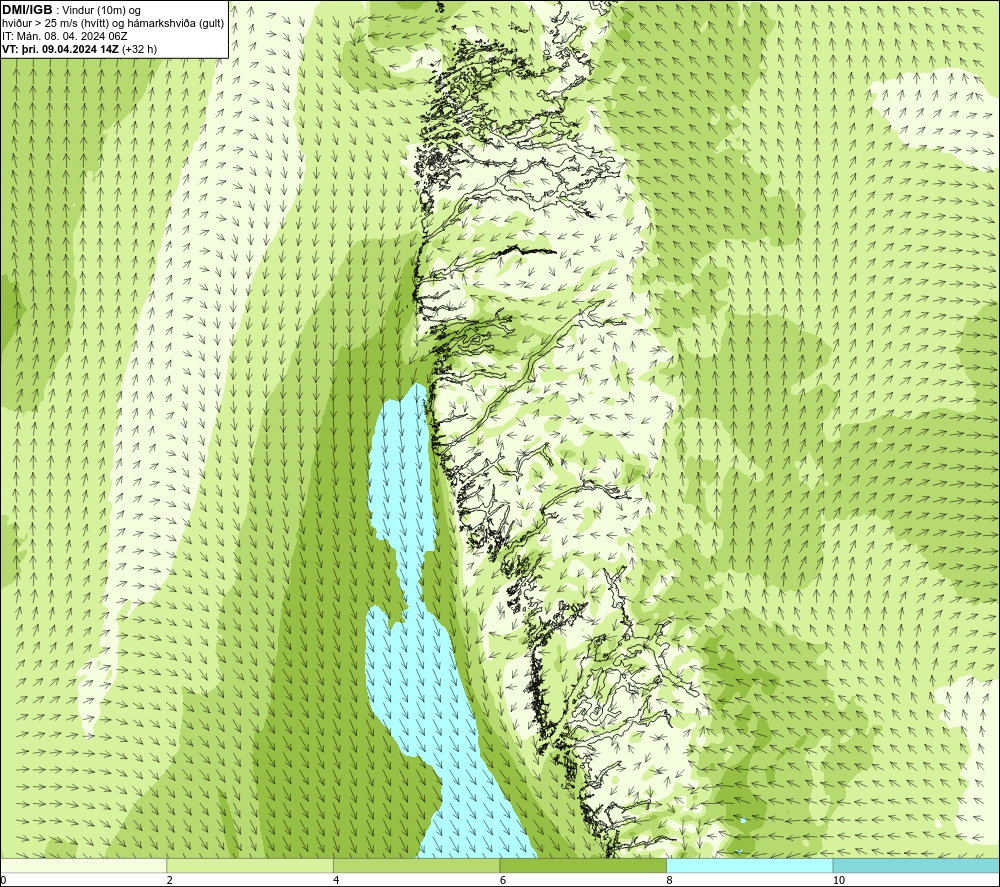This screenshot has height=887, width=1000.
Task: Click the legend label '4'
Action: tap(336, 881)
